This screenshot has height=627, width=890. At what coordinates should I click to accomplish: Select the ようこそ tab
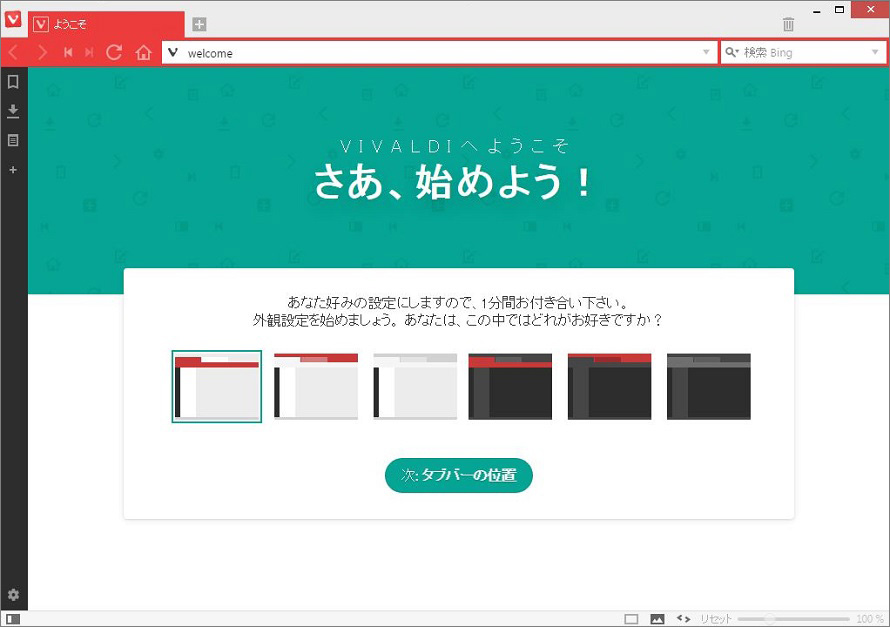coord(106,24)
